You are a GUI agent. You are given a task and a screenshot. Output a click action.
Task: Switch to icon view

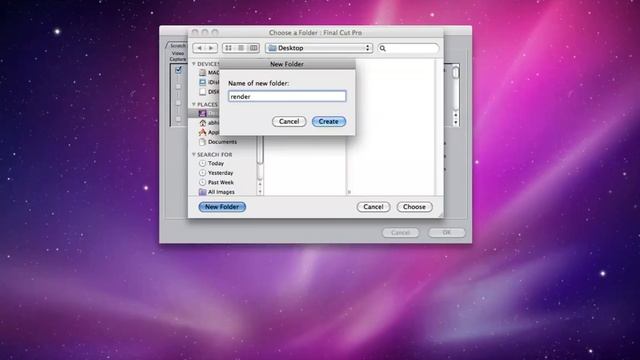229,48
